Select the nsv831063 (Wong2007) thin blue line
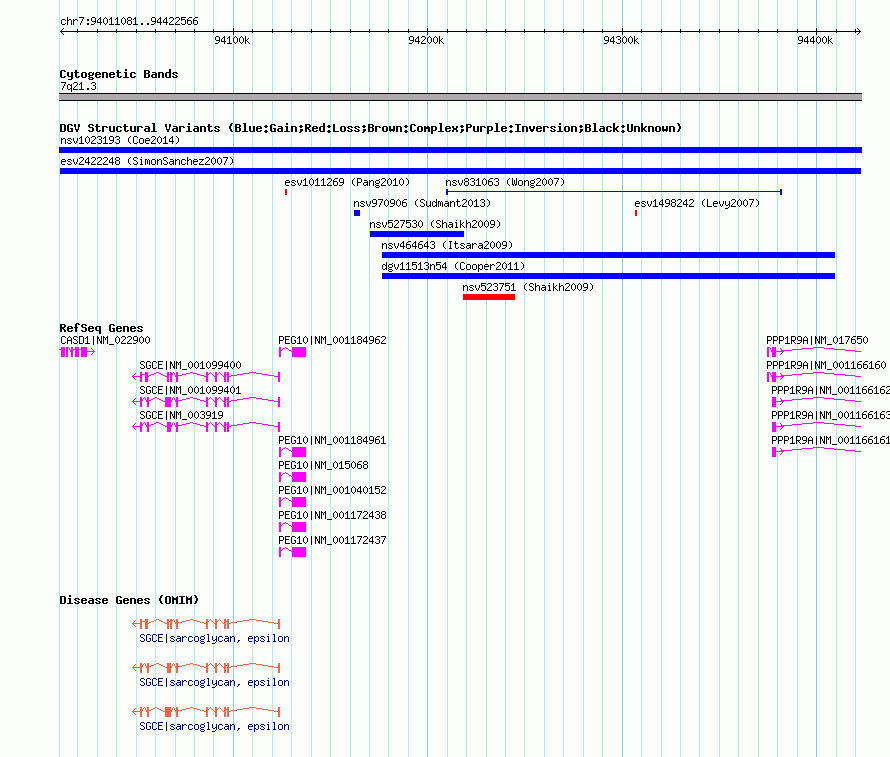890x757 pixels. 614,192
